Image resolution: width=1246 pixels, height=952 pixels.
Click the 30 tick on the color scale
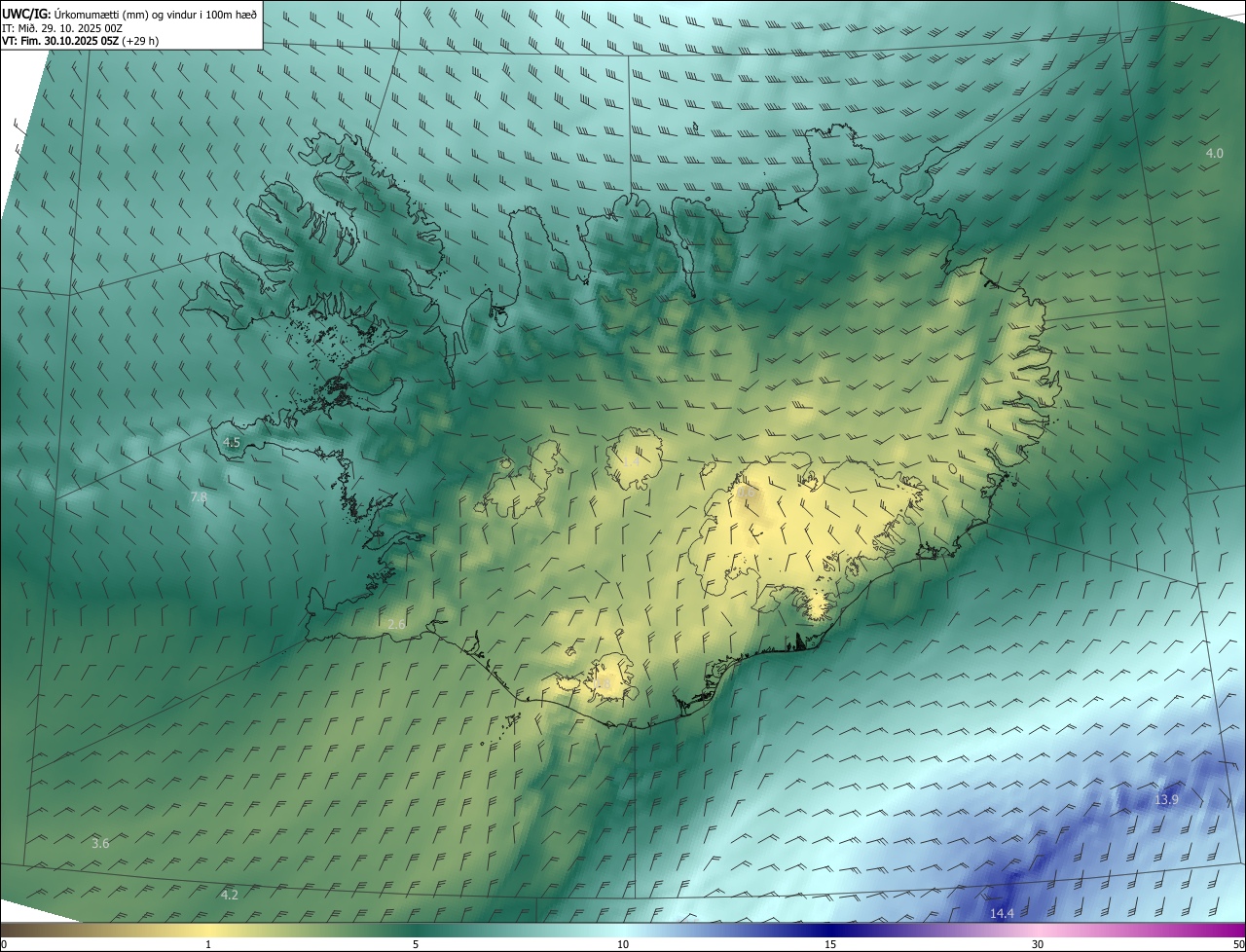pyautogui.click(x=1038, y=944)
